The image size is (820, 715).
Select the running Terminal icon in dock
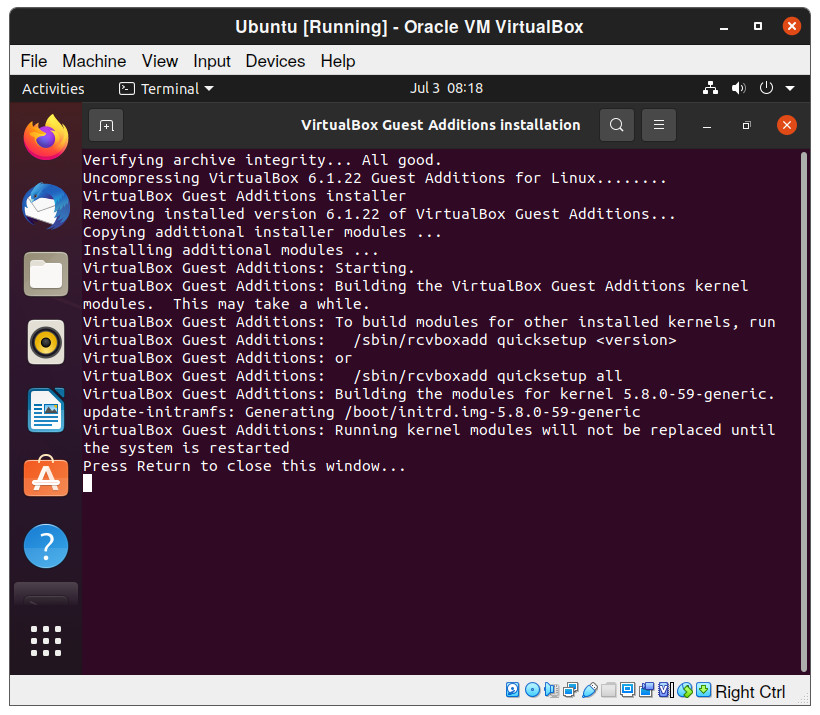pos(46,595)
